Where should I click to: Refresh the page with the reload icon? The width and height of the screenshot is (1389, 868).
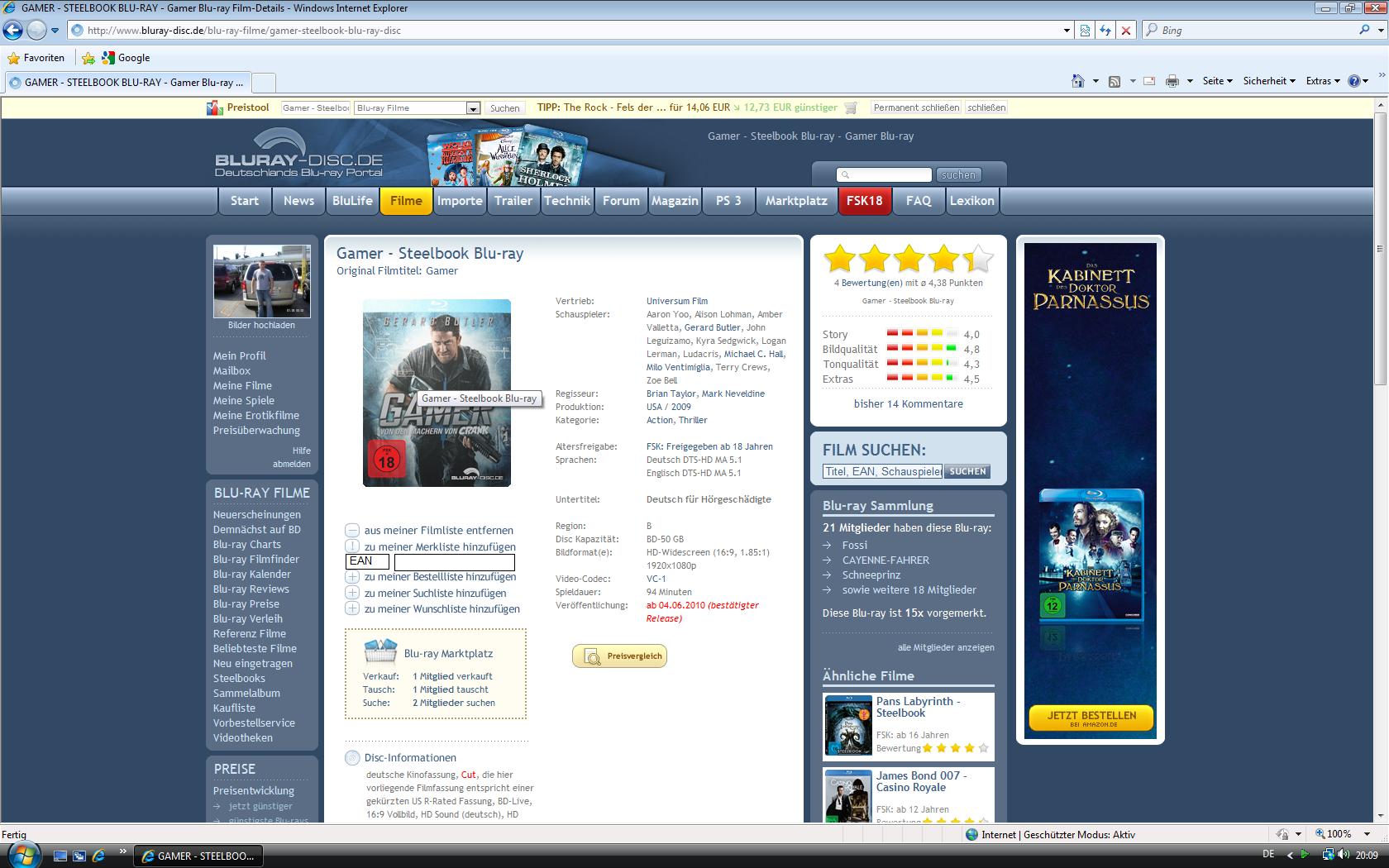[x=1105, y=30]
